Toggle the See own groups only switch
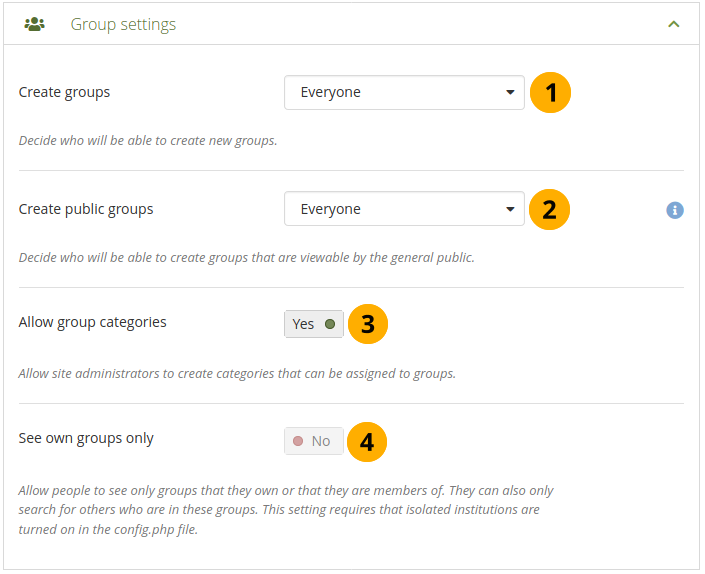 click(314, 441)
